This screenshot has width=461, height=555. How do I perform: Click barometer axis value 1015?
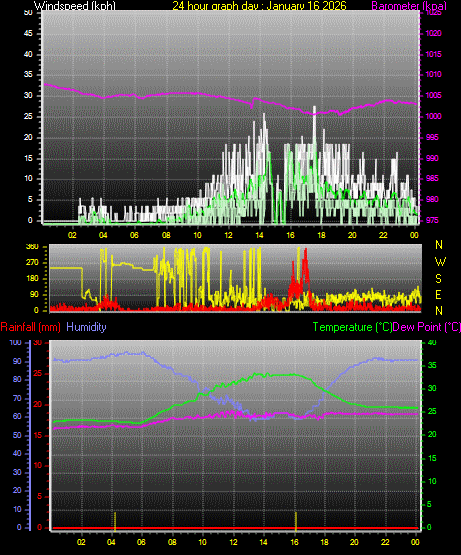[433, 54]
